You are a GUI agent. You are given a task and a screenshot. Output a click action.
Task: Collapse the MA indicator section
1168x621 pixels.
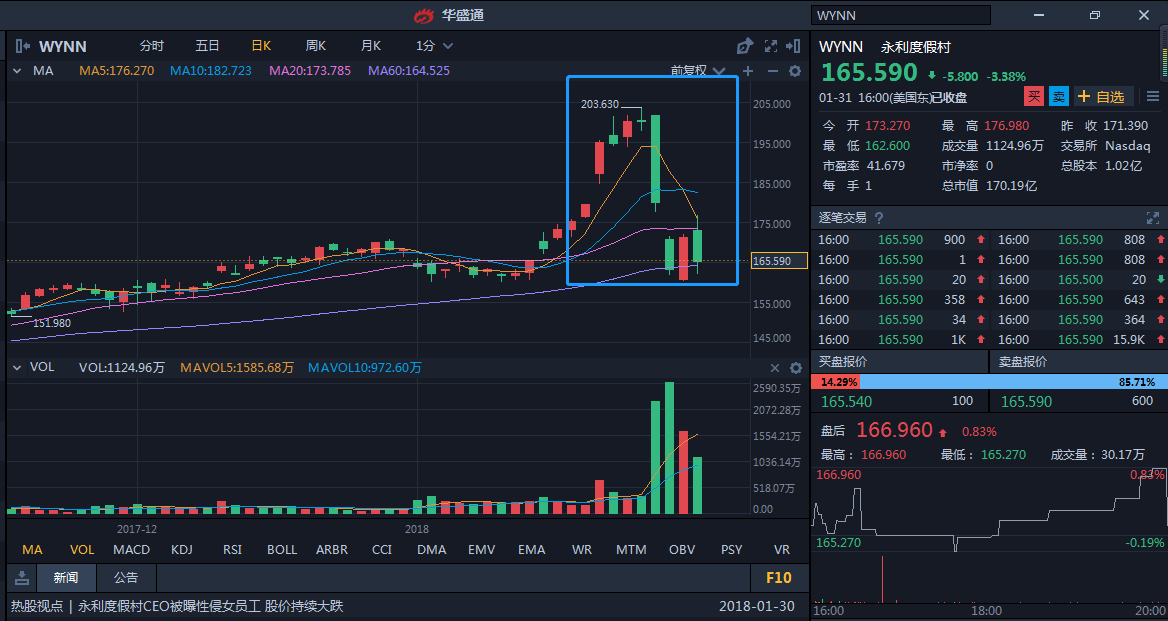[x=17, y=71]
